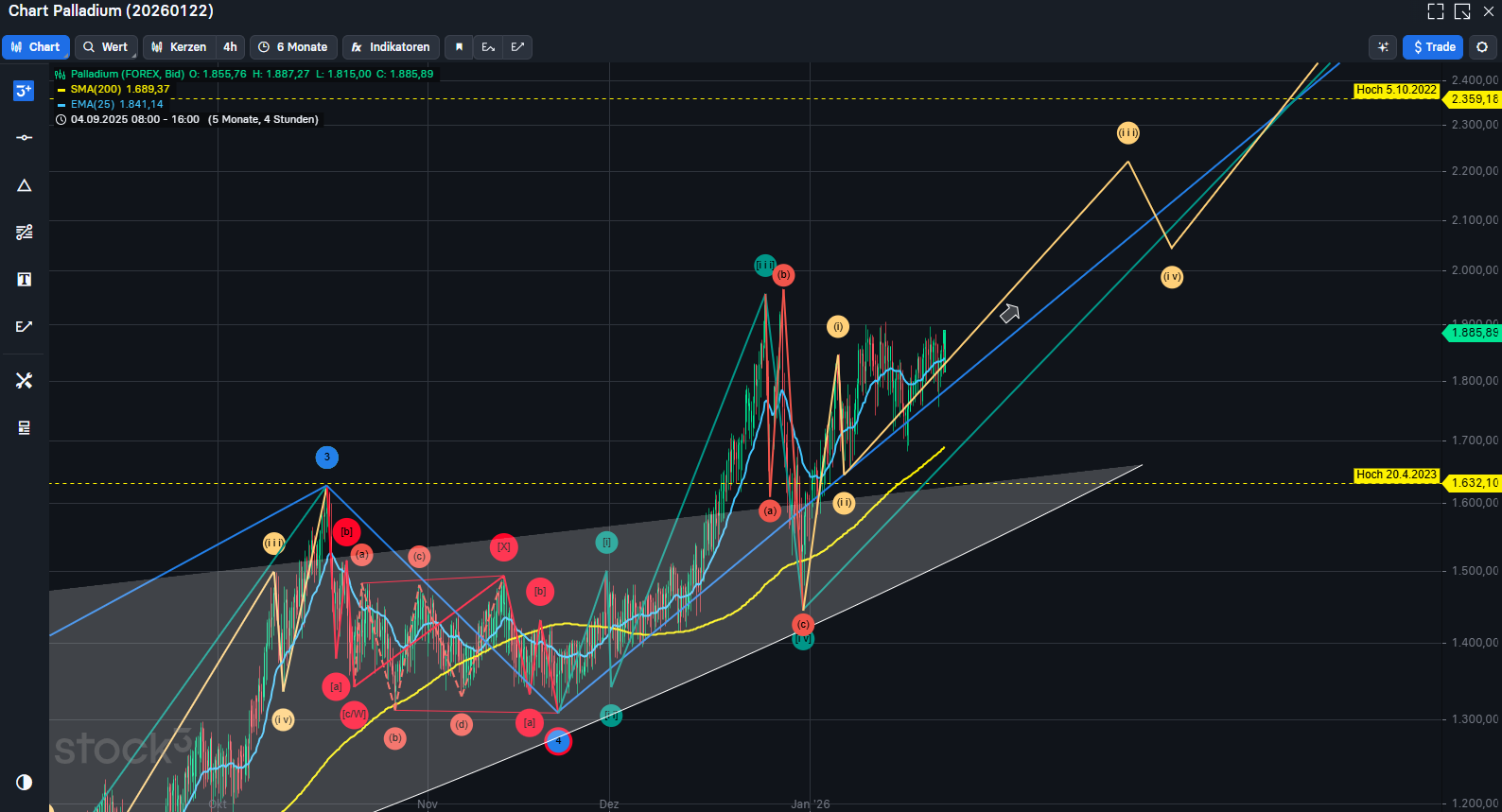
Task: Open the wrench and screwdriver tools icon
Action: [24, 380]
